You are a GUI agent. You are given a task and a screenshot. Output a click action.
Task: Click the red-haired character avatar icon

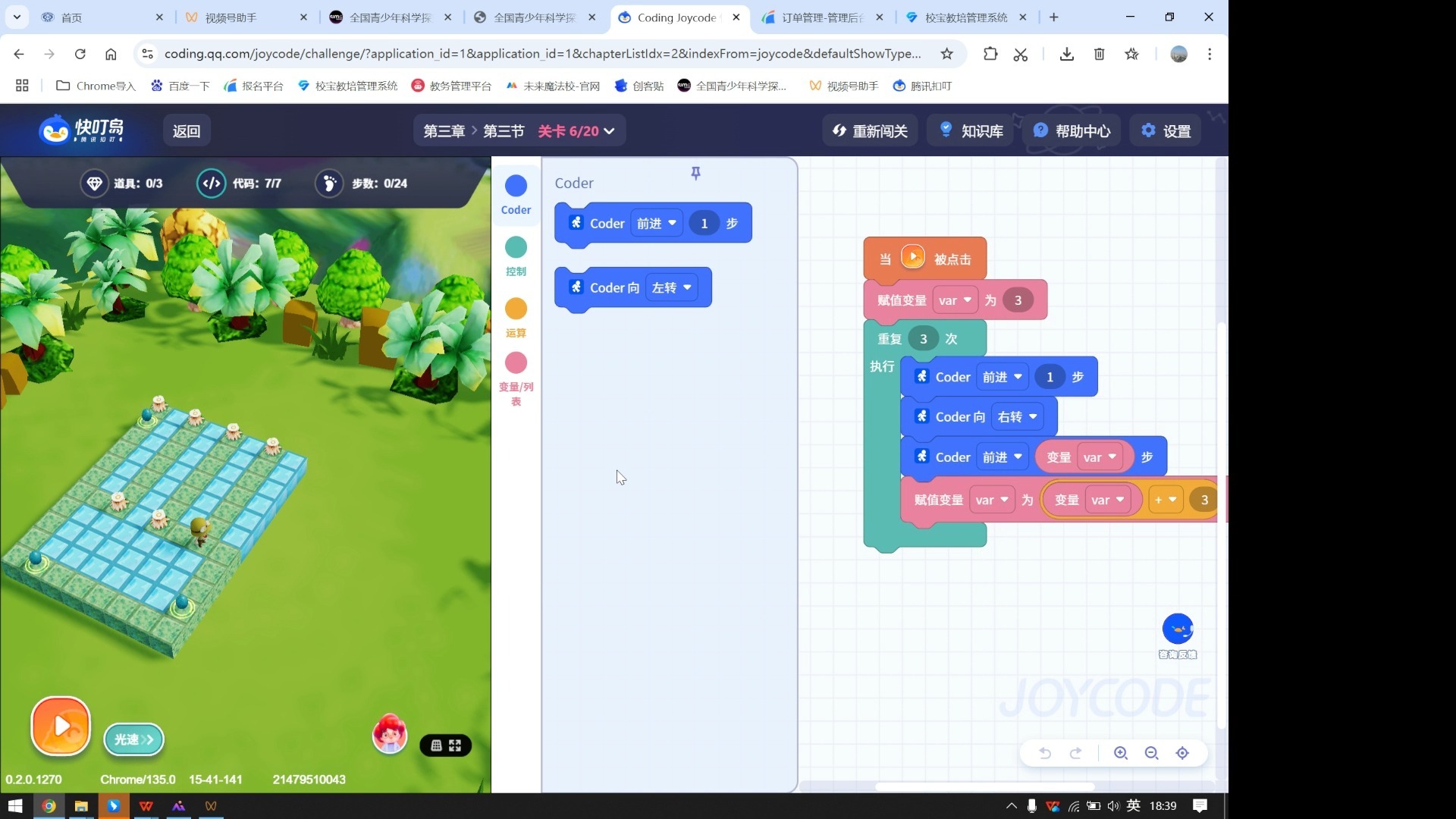[390, 733]
